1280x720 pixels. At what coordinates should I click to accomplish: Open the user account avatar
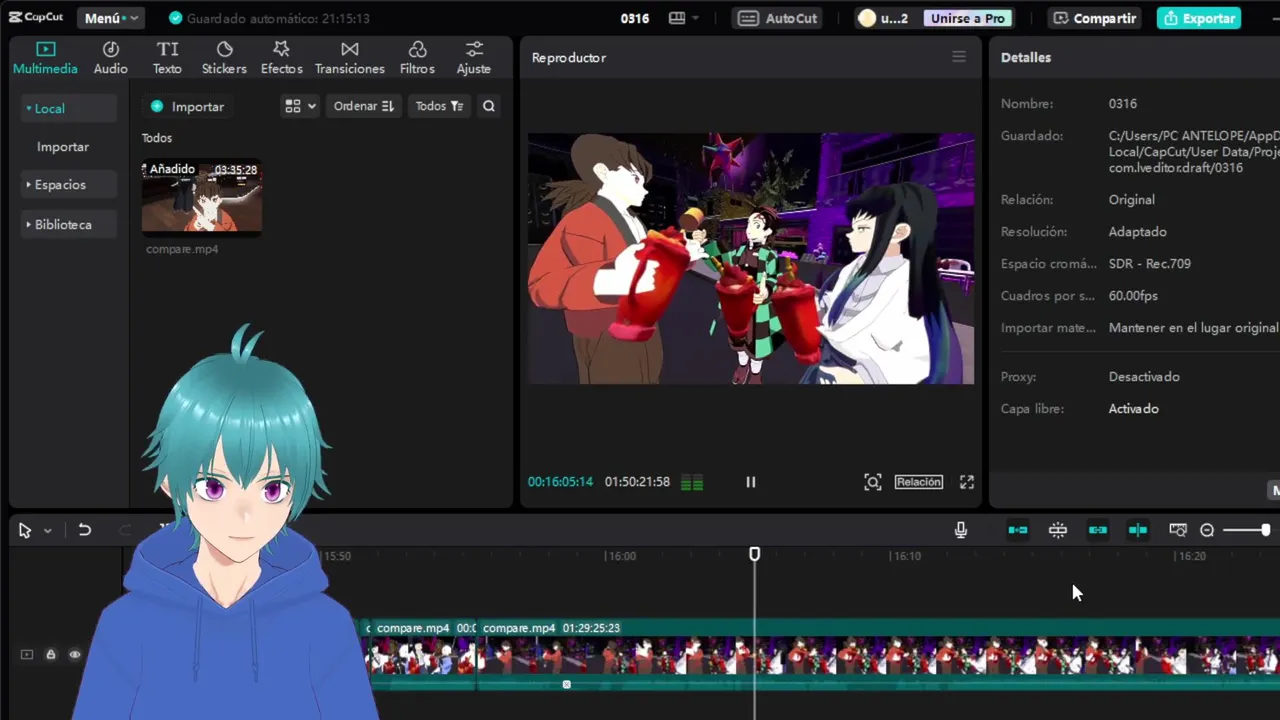(867, 18)
